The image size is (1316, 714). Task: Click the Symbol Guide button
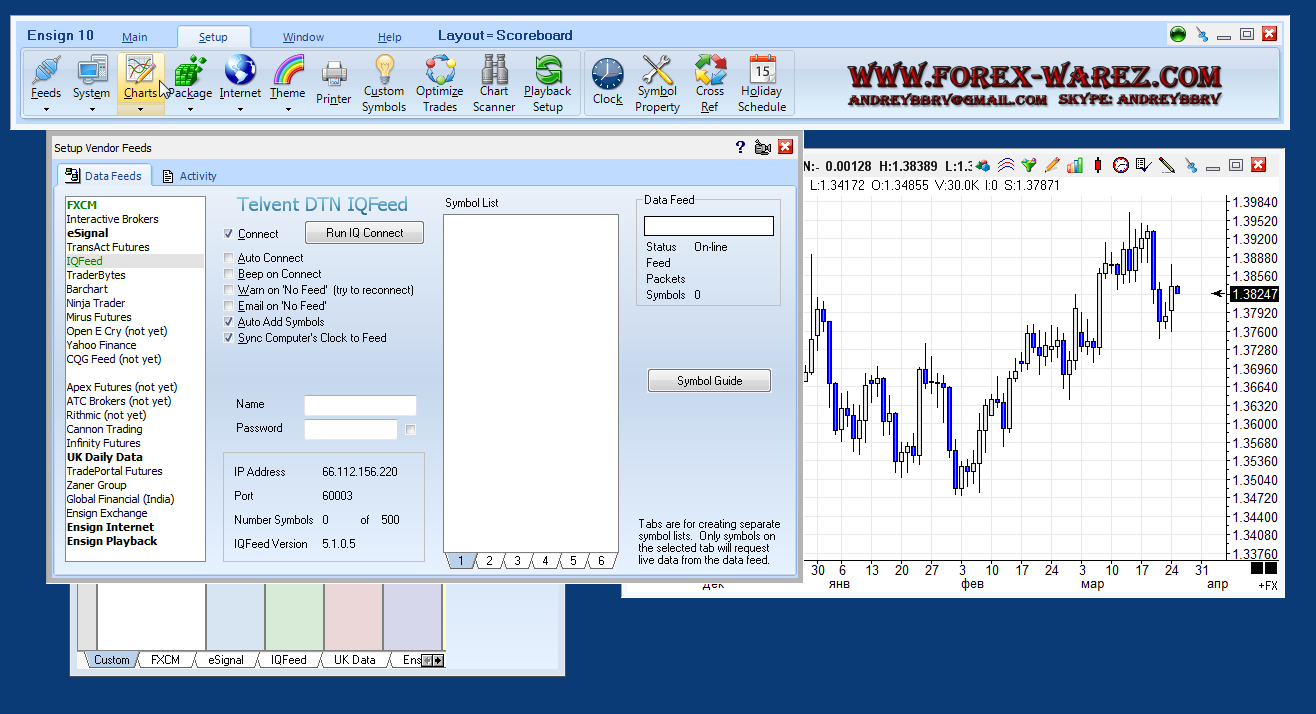[709, 381]
